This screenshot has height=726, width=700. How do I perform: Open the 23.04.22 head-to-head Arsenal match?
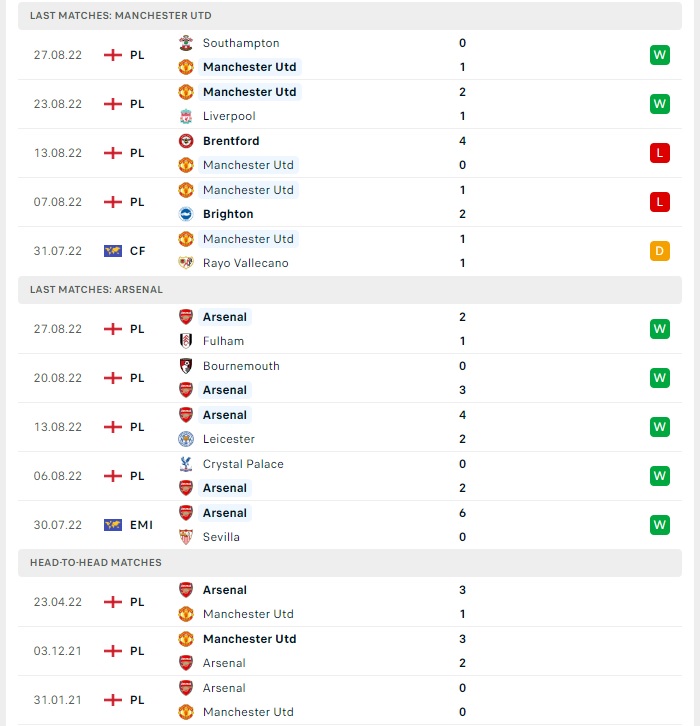tap(350, 602)
